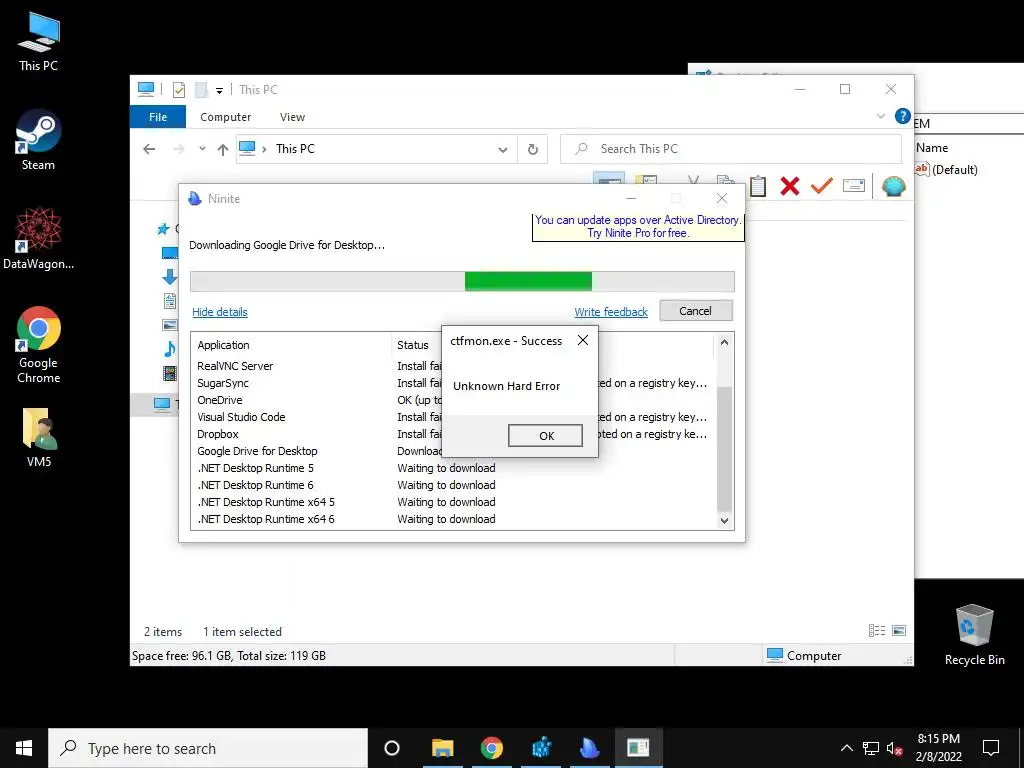Switch to the View ribbon tab

[292, 117]
